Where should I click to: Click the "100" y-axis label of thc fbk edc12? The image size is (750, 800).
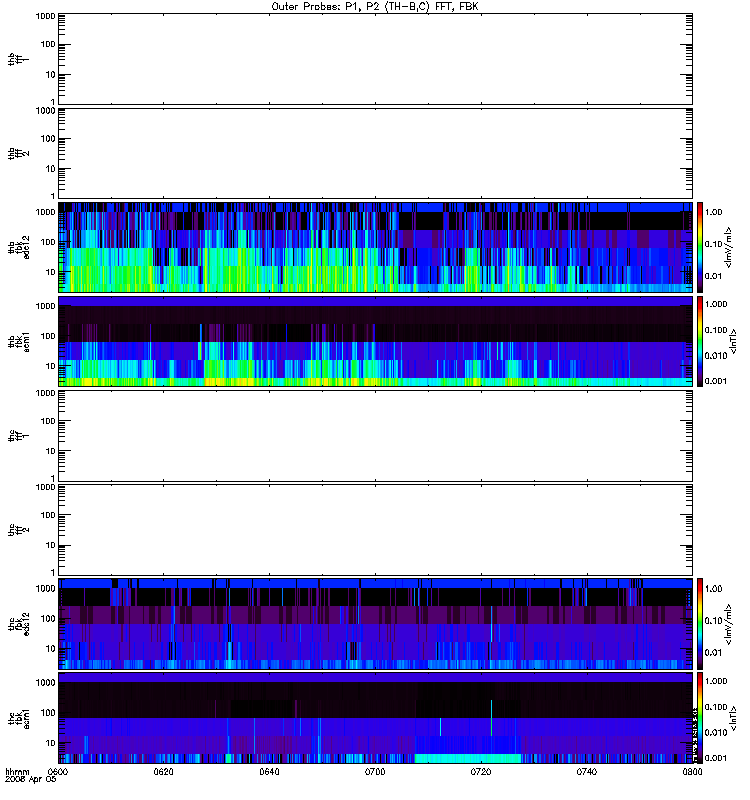pyautogui.click(x=48, y=619)
